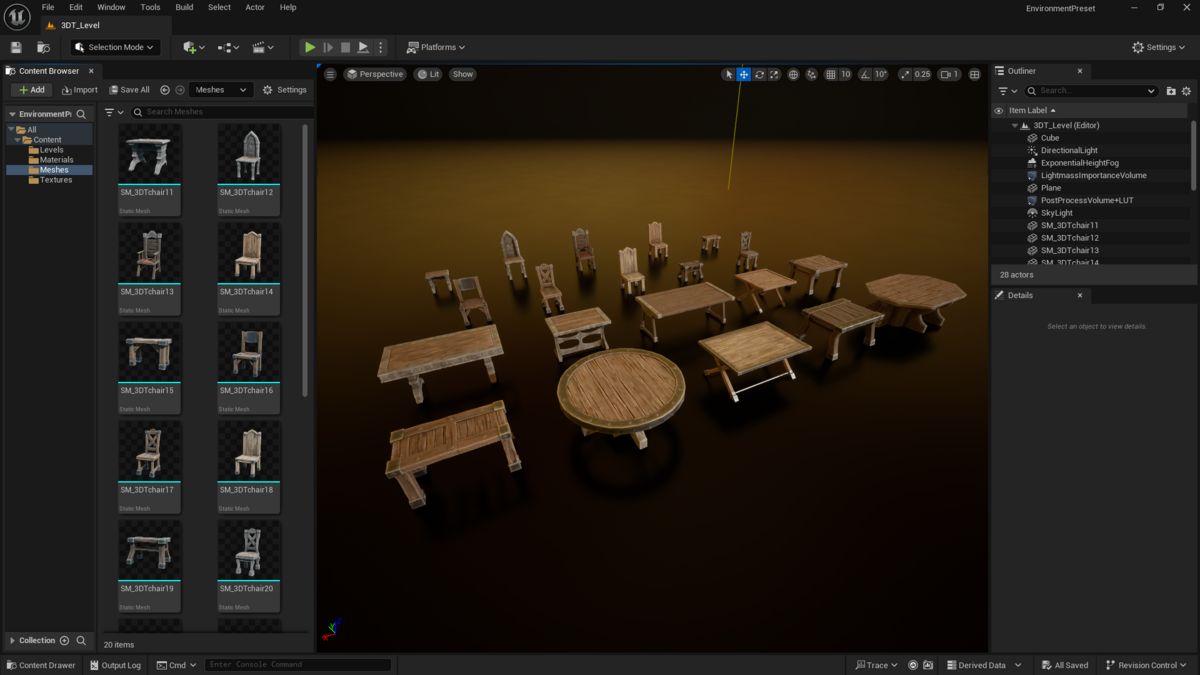Click the Content Browser asset vertical scrollbar
Image resolution: width=1200 pixels, height=675 pixels.
point(305,260)
